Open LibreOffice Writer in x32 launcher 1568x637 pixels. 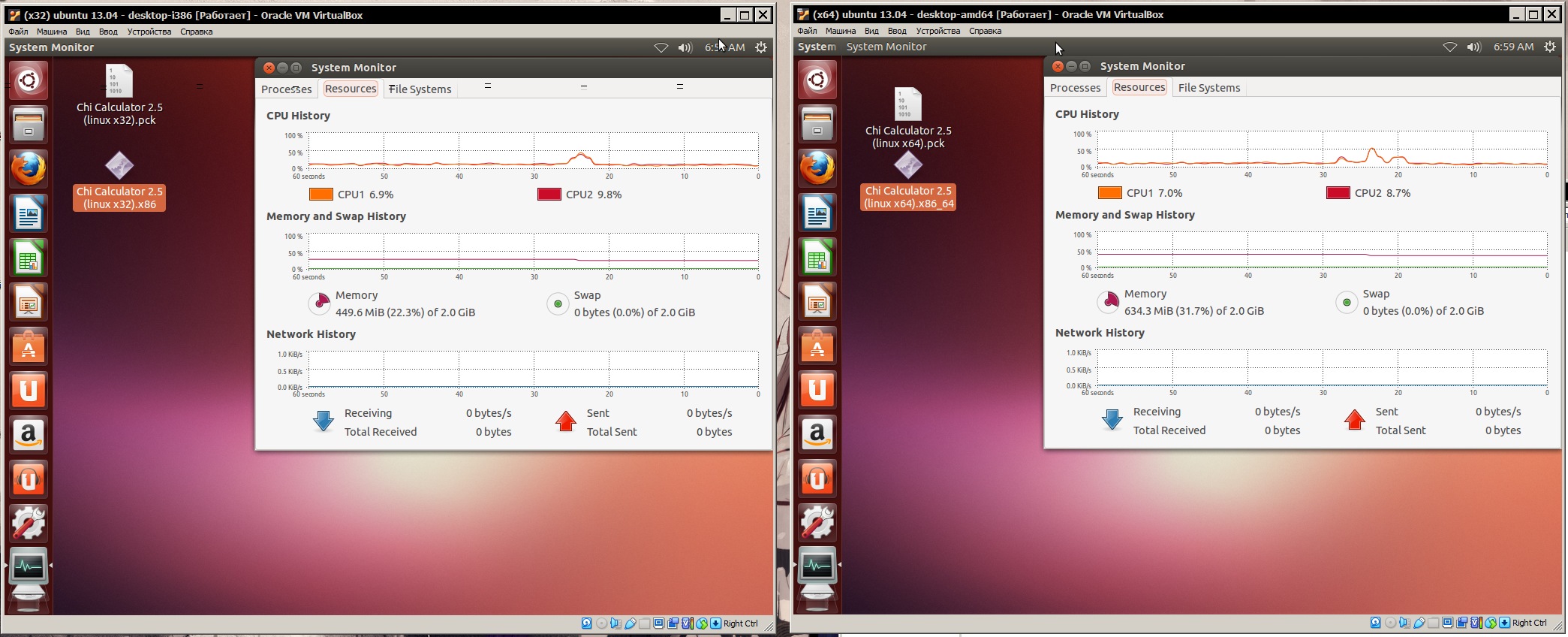click(x=29, y=213)
